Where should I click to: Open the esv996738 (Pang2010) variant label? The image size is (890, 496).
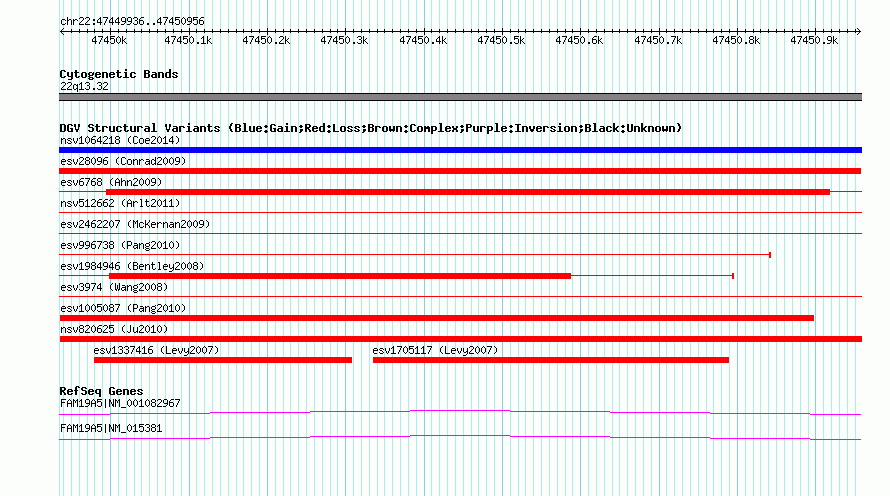(120, 245)
